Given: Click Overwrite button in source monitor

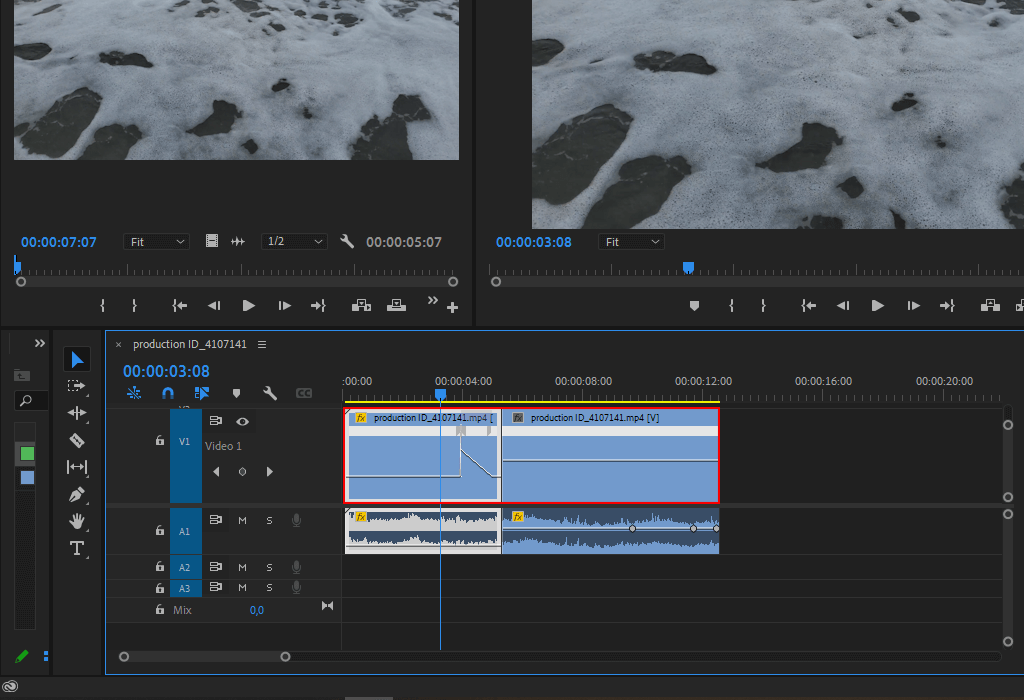Looking at the screenshot, I should click(396, 305).
